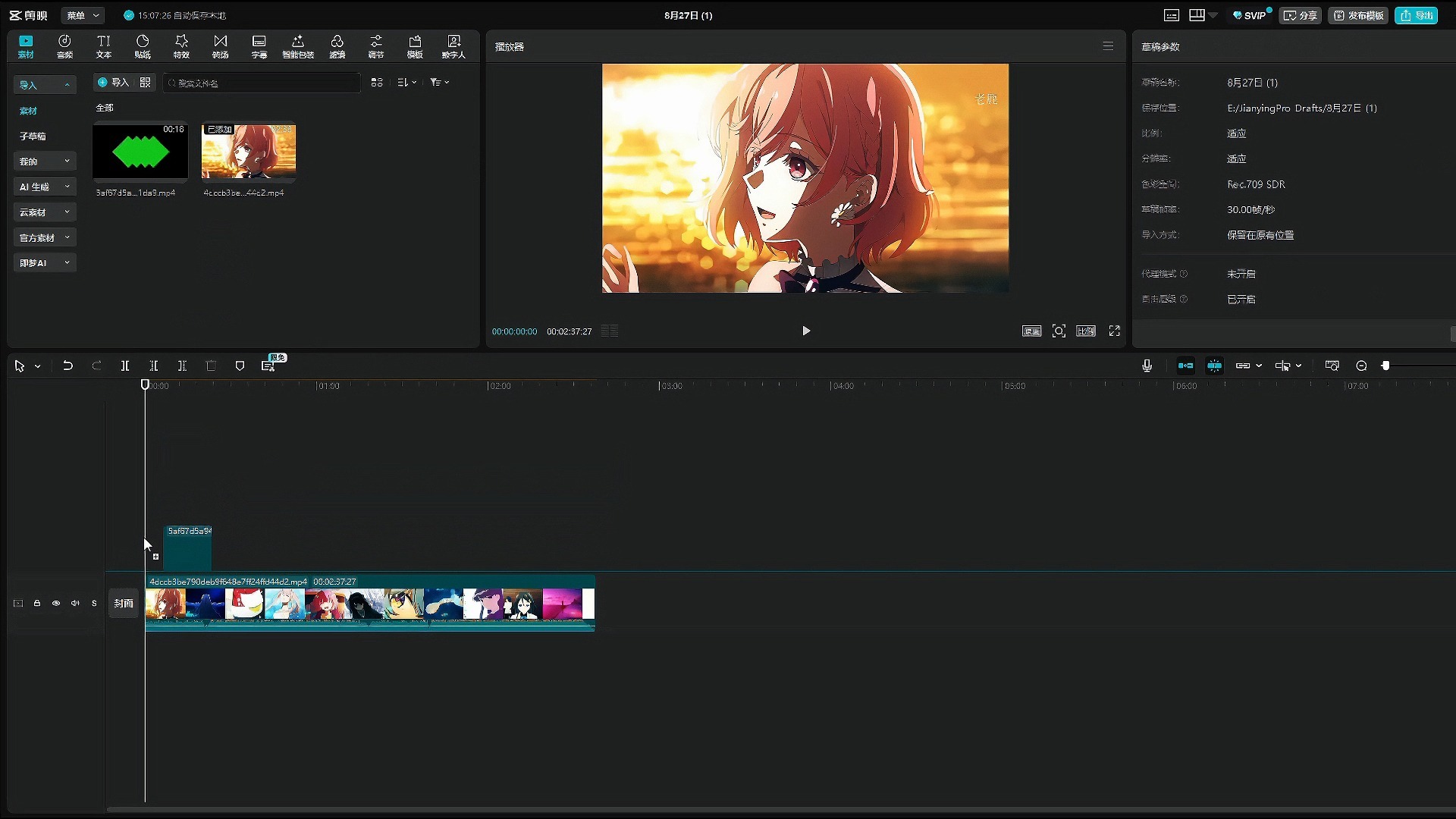This screenshot has width=1456, height=819.
Task: Toggle the main track magnet snap
Action: pos(1185,366)
